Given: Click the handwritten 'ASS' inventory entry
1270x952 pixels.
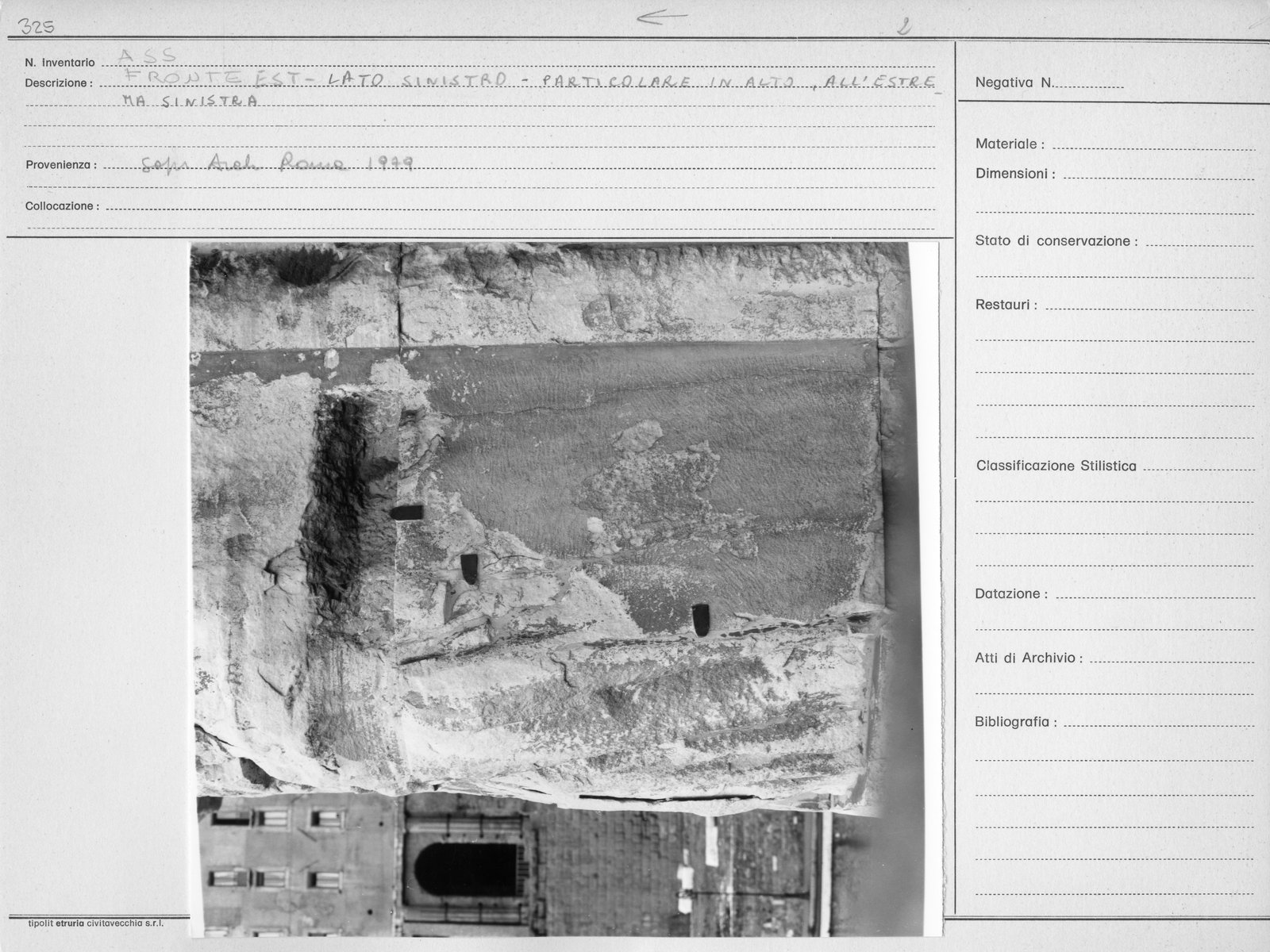Looking at the screenshot, I should point(148,56).
